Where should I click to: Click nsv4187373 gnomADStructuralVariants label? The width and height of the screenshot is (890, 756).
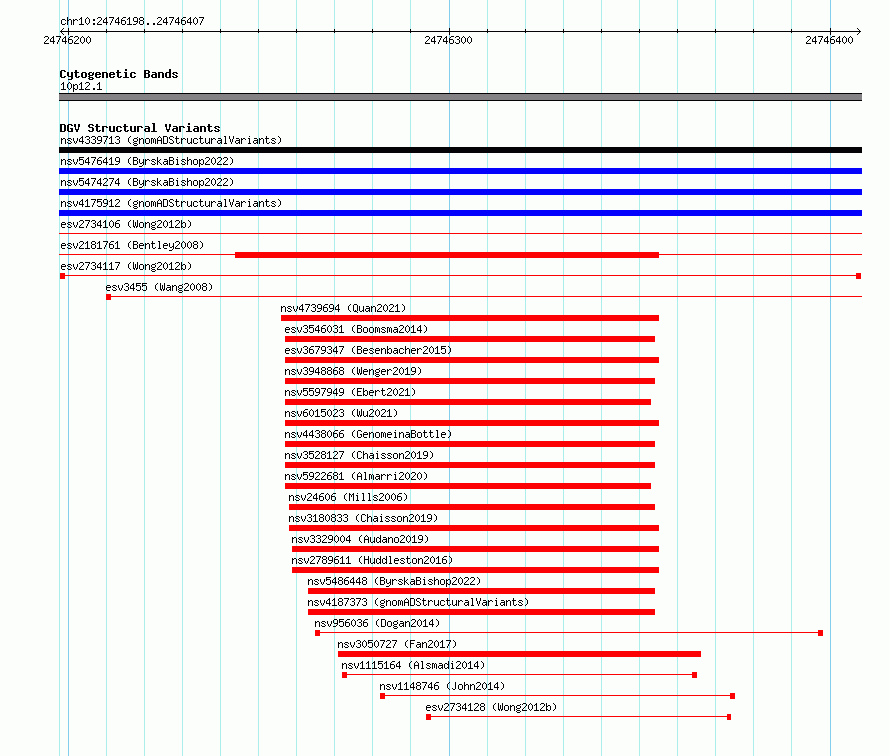418,602
